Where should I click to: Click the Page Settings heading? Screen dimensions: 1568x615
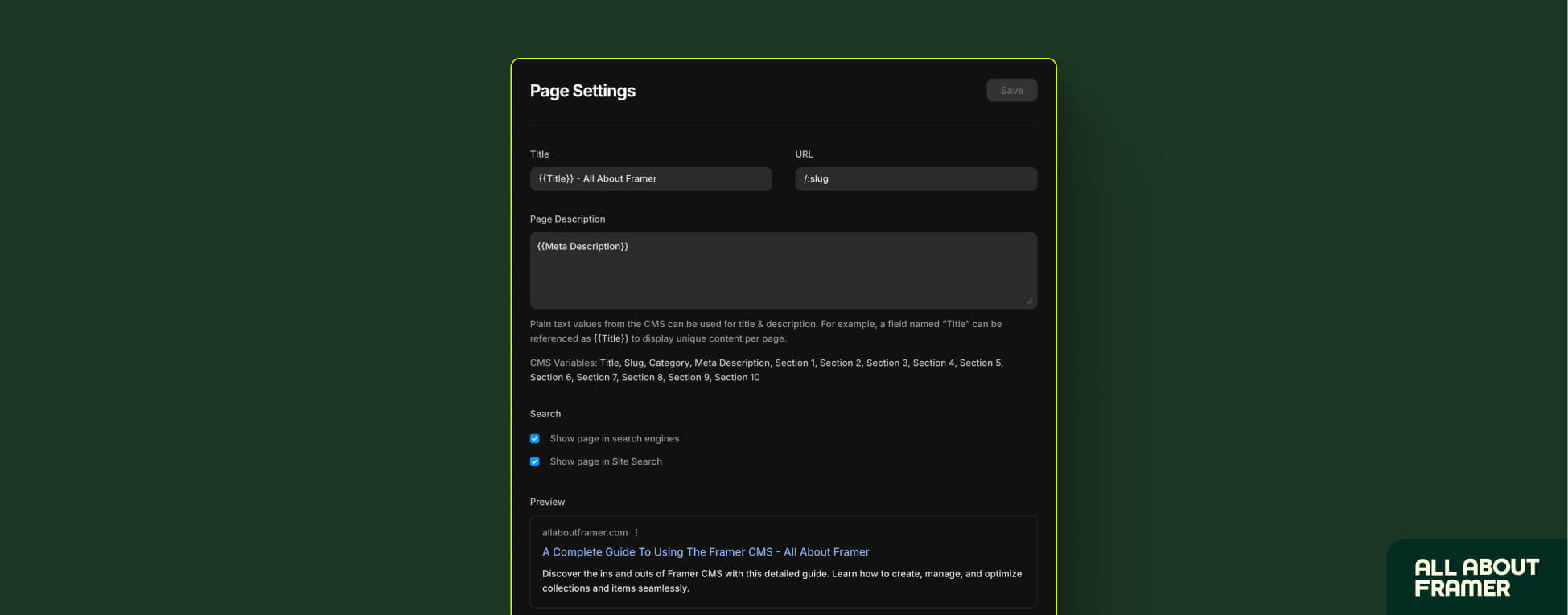click(x=582, y=91)
